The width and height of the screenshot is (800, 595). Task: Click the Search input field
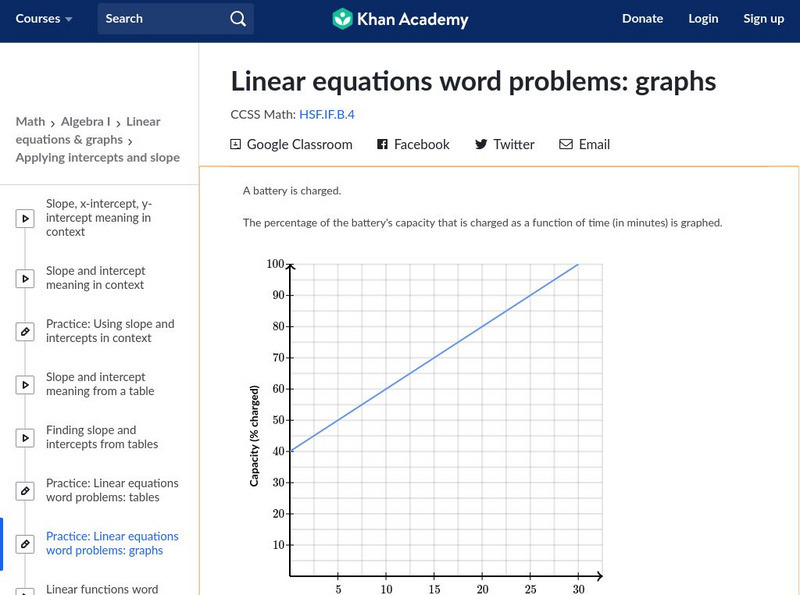pyautogui.click(x=160, y=19)
